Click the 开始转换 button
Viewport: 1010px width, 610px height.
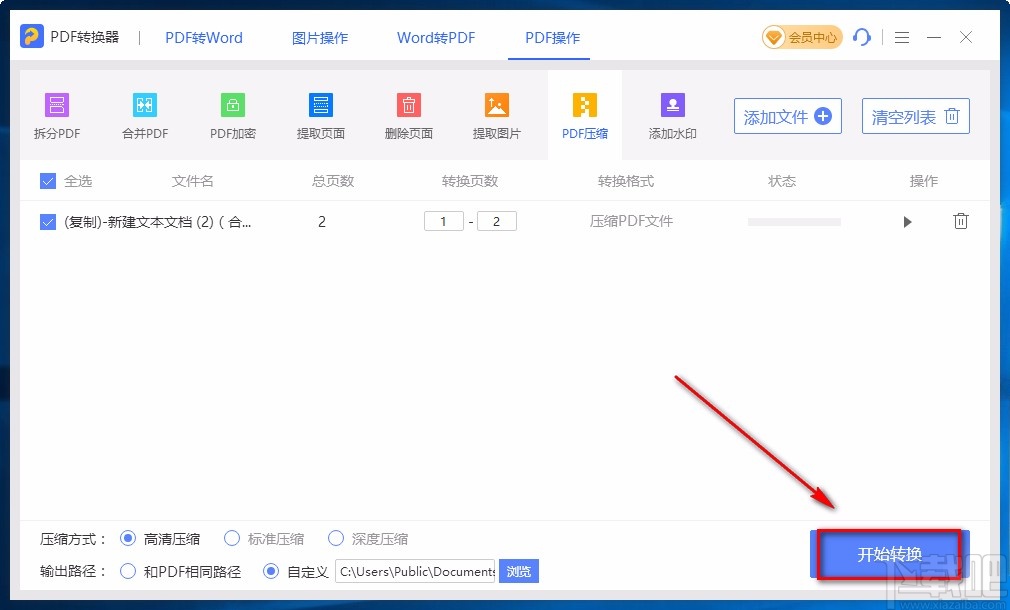[x=890, y=554]
